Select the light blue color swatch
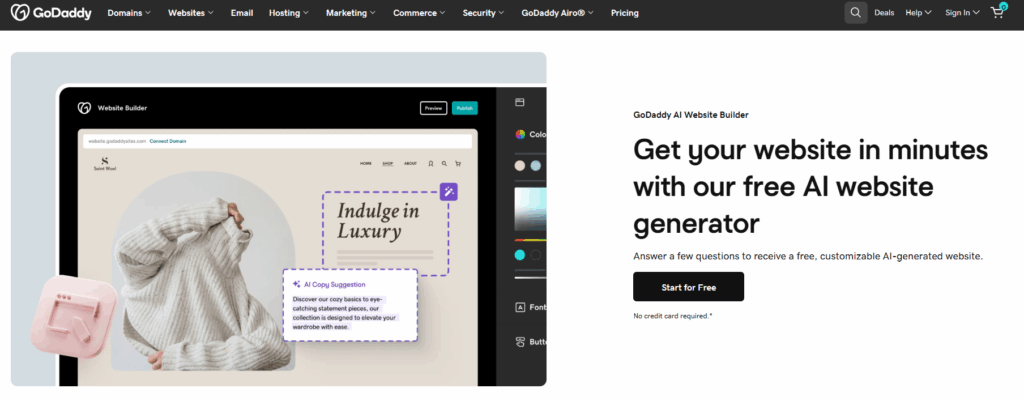Viewport: 1024px width, 401px height. tap(536, 166)
